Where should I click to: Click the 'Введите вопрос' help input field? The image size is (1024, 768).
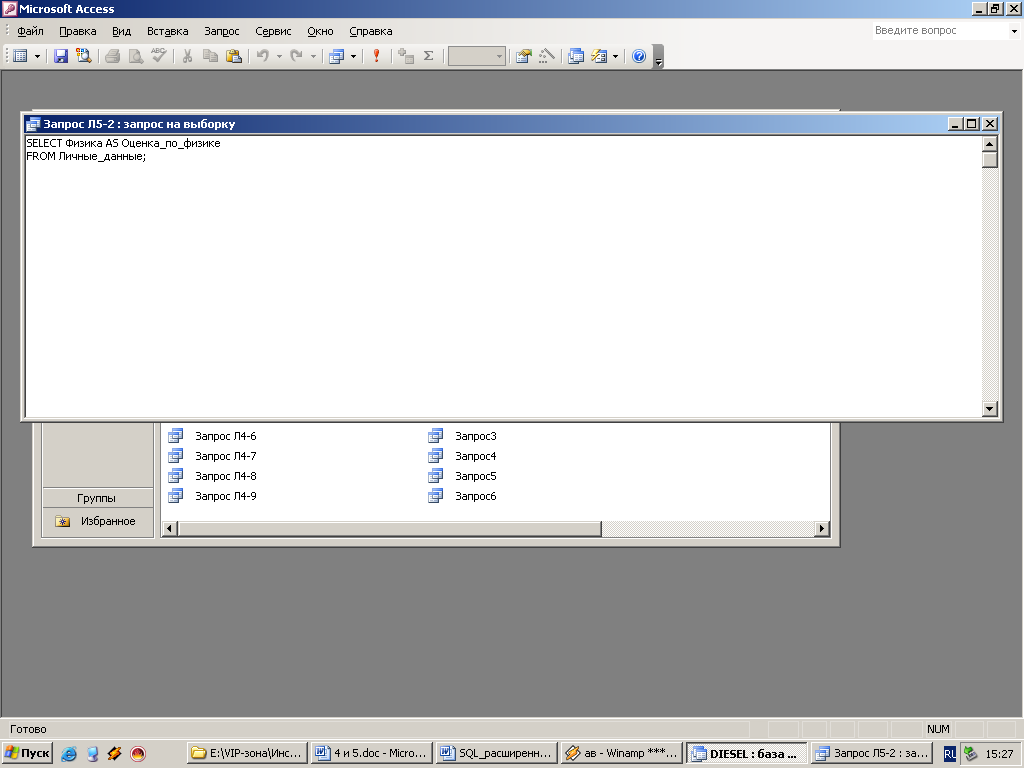tap(940, 31)
